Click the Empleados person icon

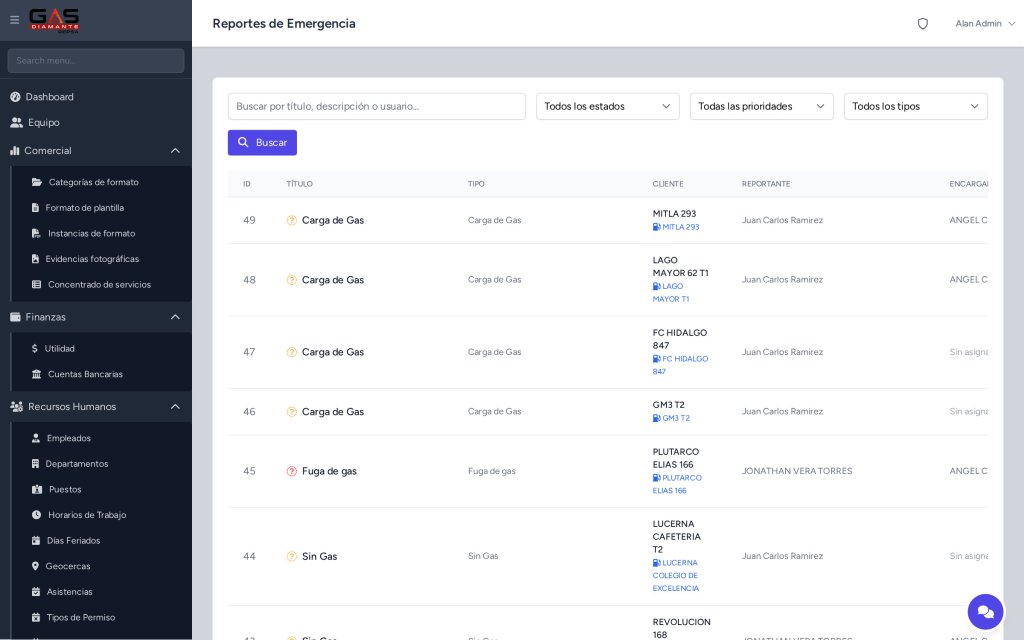[36, 438]
